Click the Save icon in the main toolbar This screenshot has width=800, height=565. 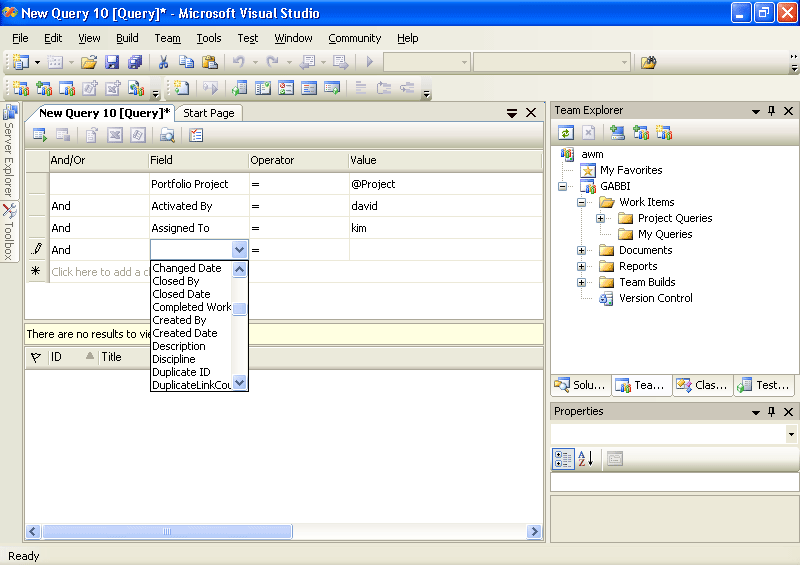pos(113,62)
